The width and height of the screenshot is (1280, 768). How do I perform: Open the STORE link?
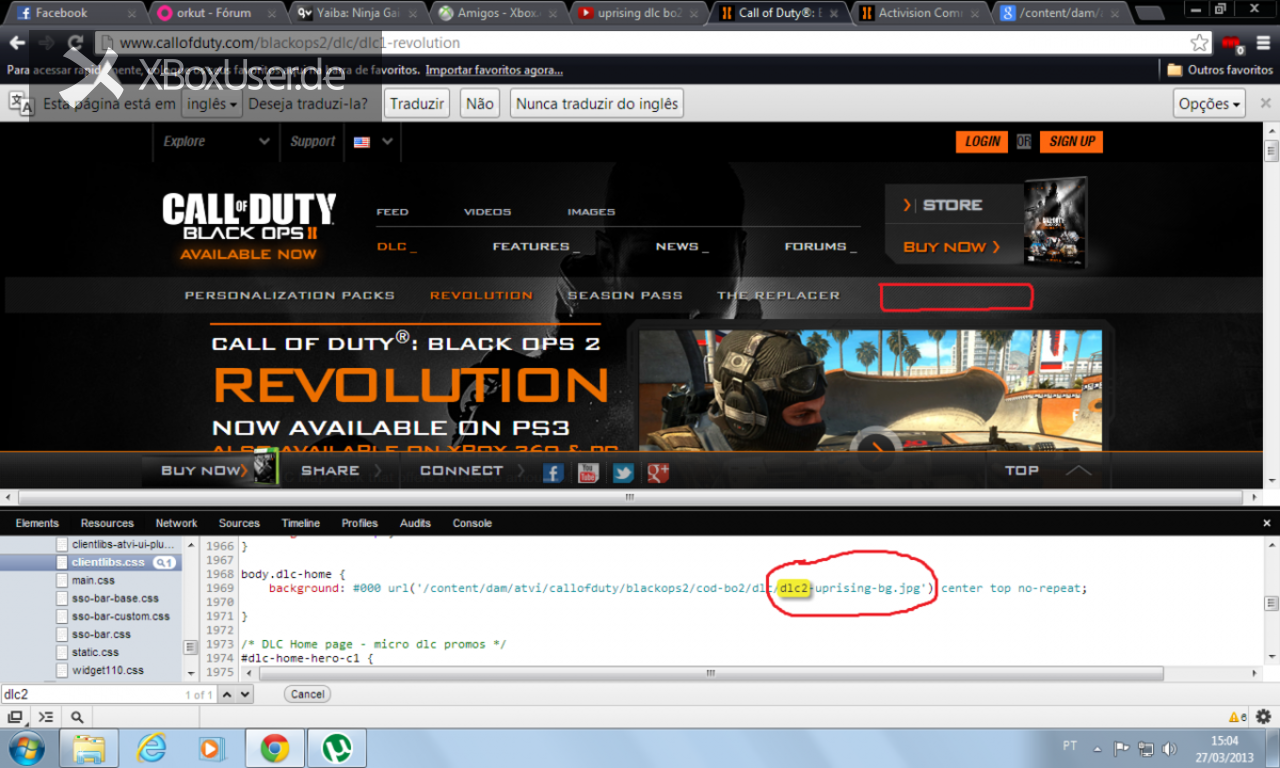point(952,205)
